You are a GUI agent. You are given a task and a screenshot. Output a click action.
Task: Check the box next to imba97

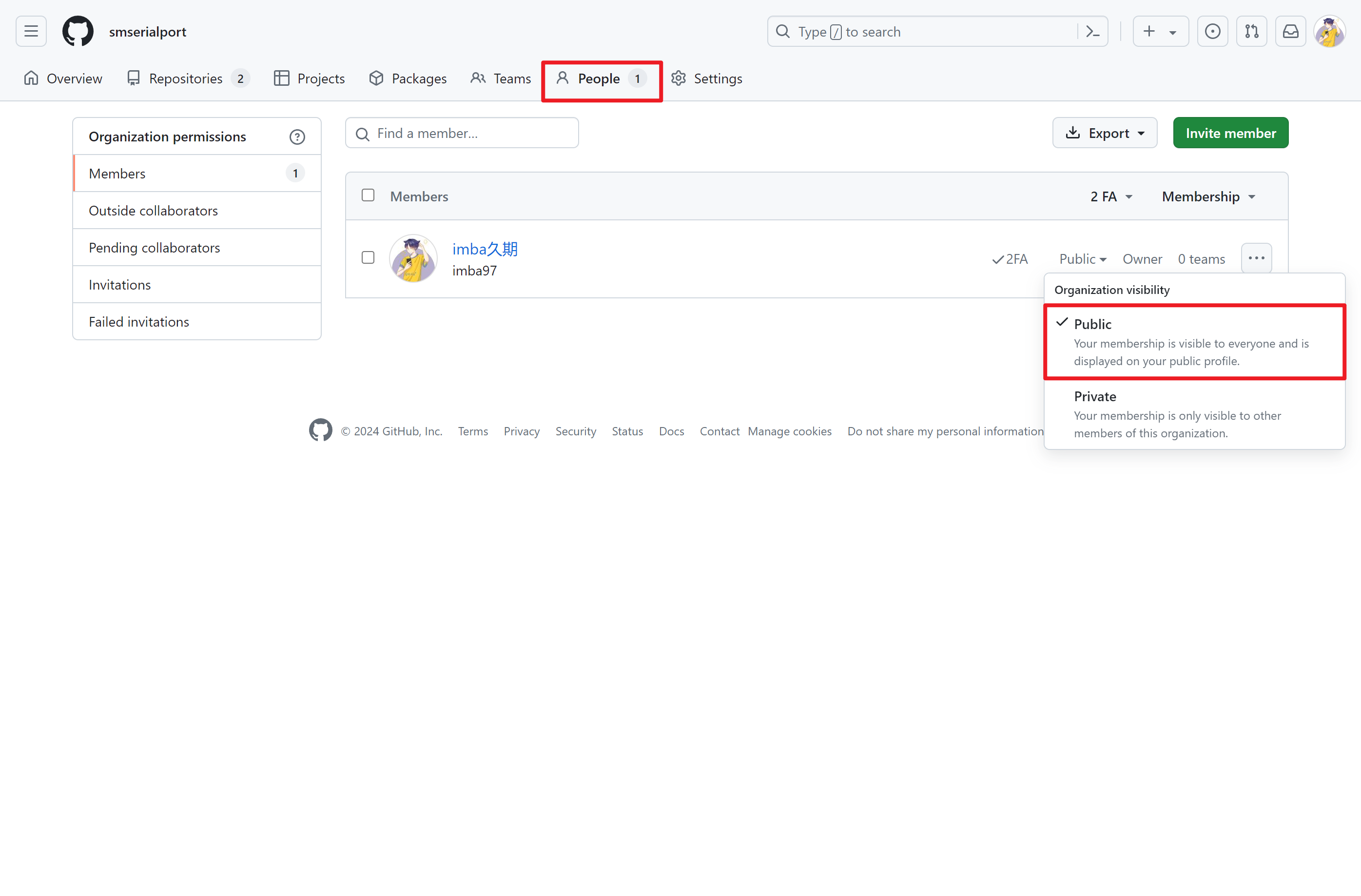(x=368, y=258)
